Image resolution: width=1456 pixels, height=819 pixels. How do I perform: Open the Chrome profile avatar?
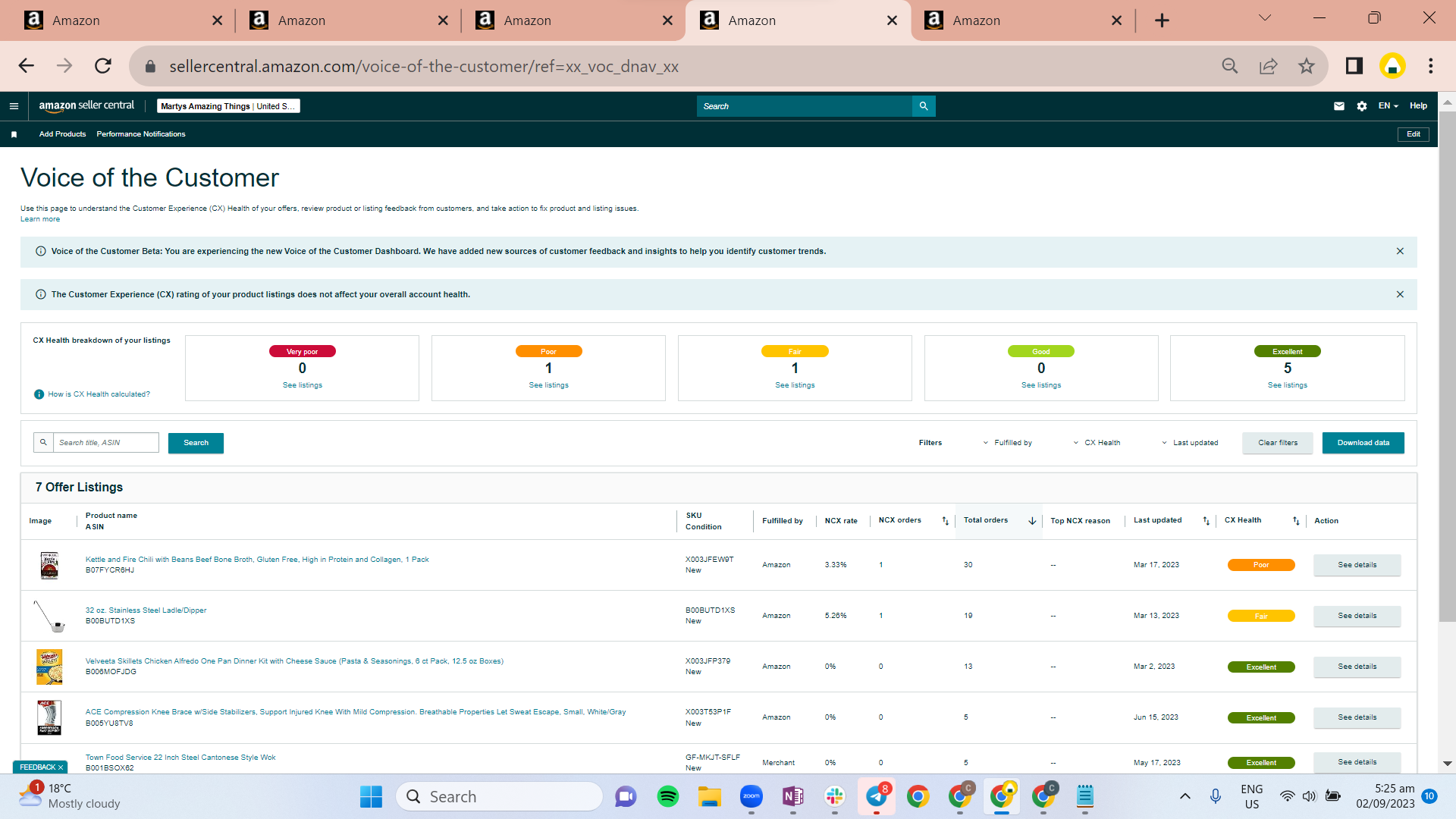coord(1392,66)
